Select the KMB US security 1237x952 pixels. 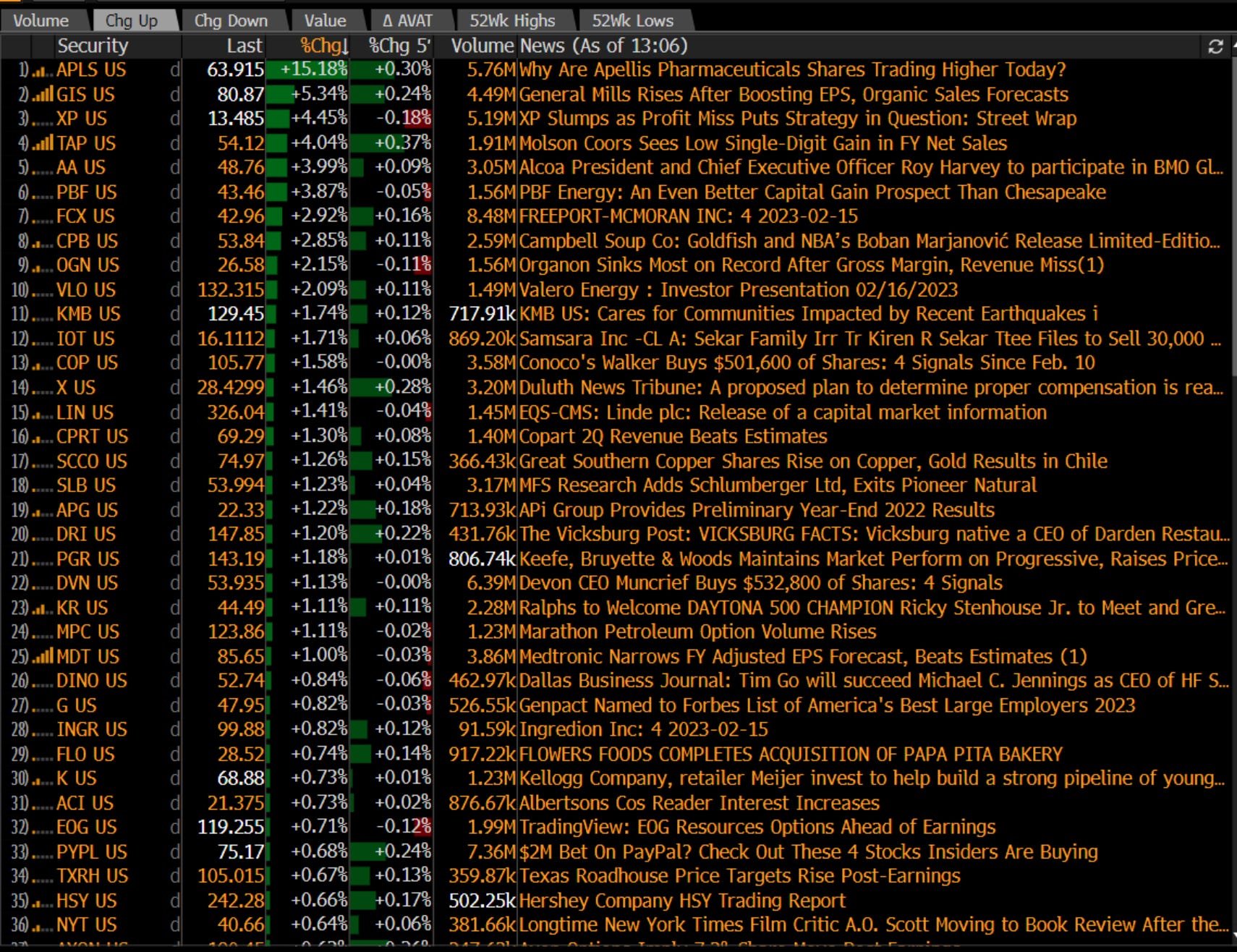88,314
